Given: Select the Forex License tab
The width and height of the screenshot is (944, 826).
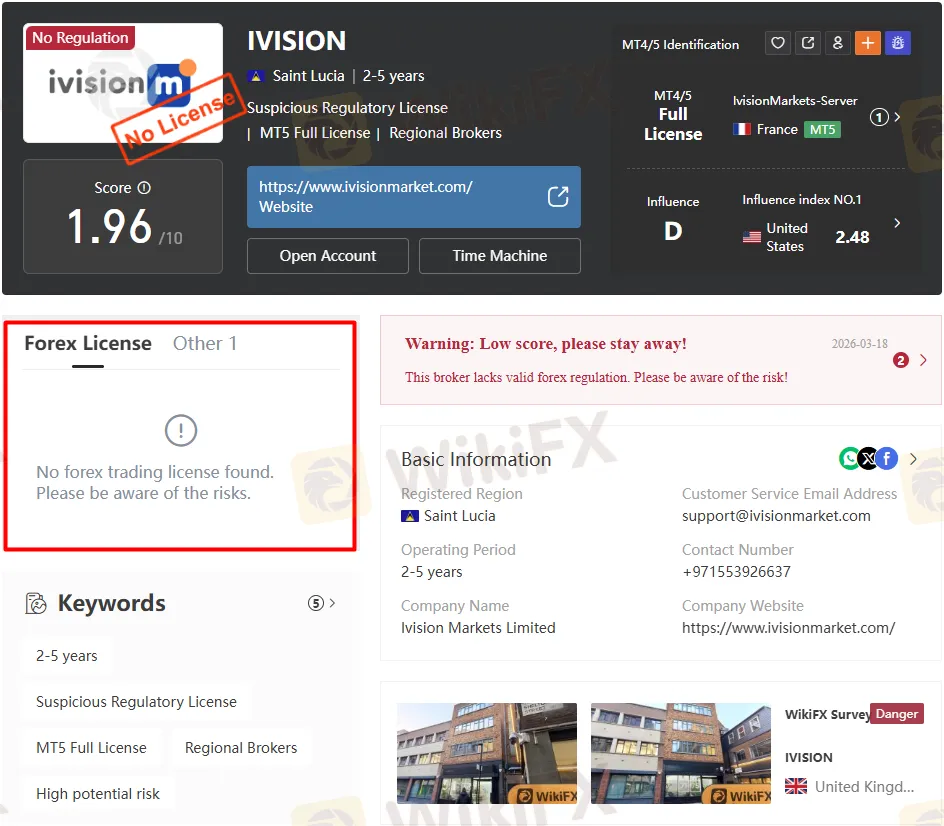Looking at the screenshot, I should click(88, 344).
